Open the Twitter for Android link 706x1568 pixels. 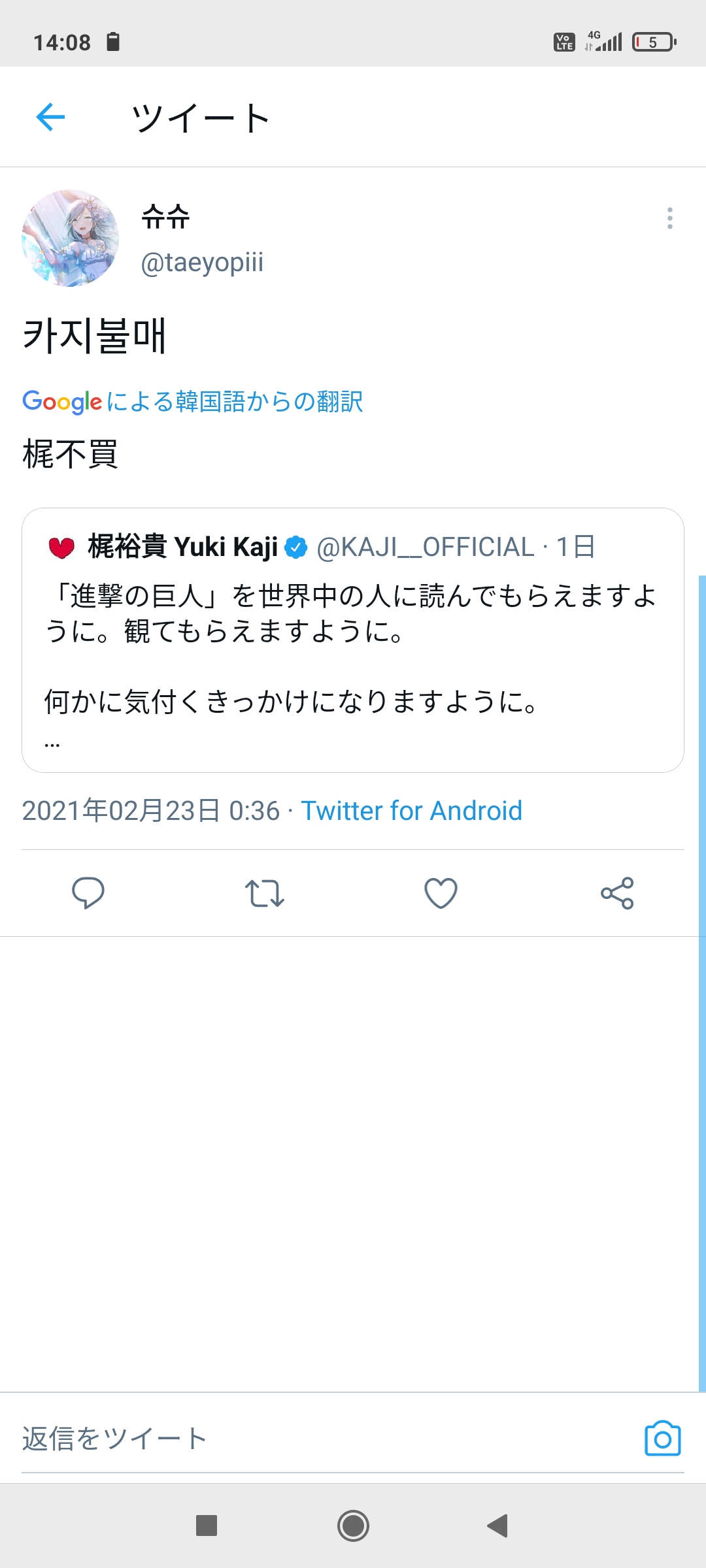tap(411, 811)
